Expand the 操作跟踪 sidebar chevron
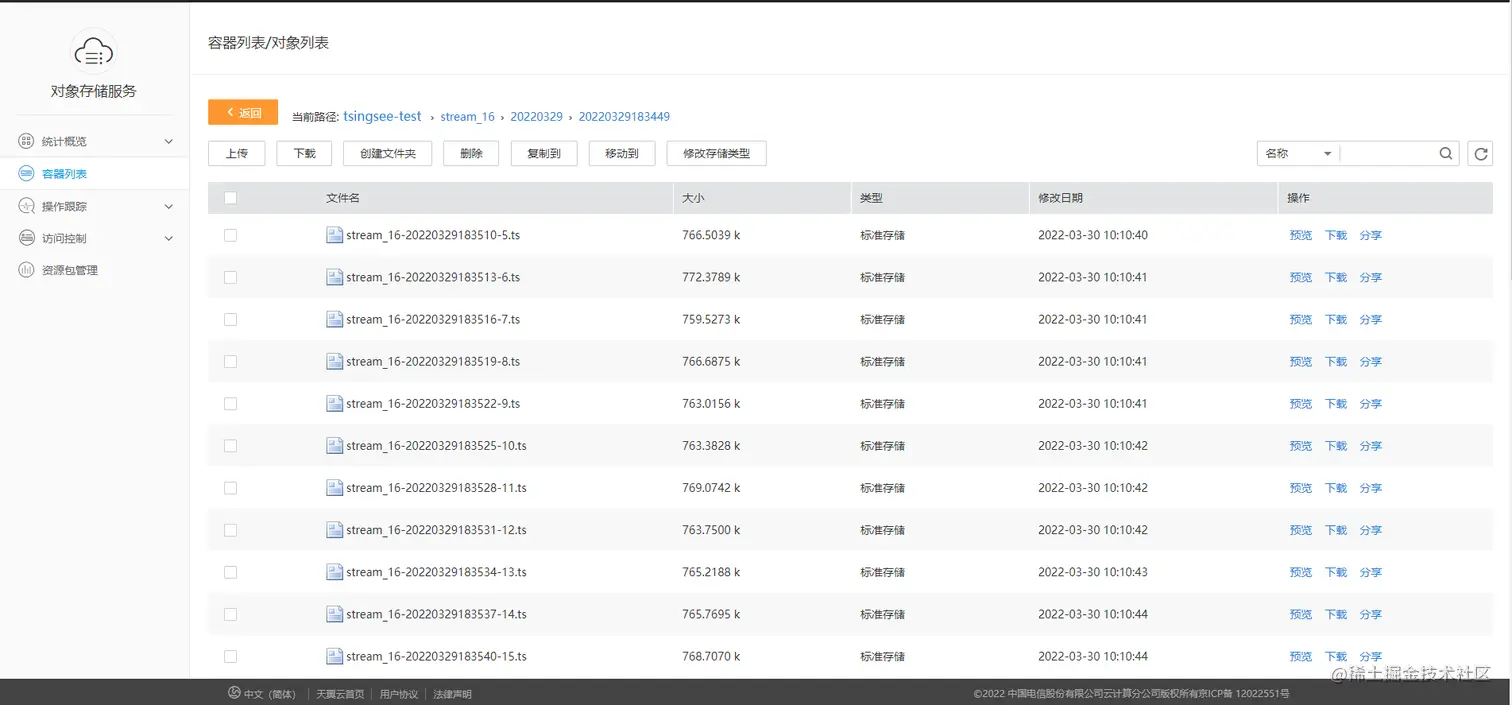1512x705 pixels. pos(168,206)
